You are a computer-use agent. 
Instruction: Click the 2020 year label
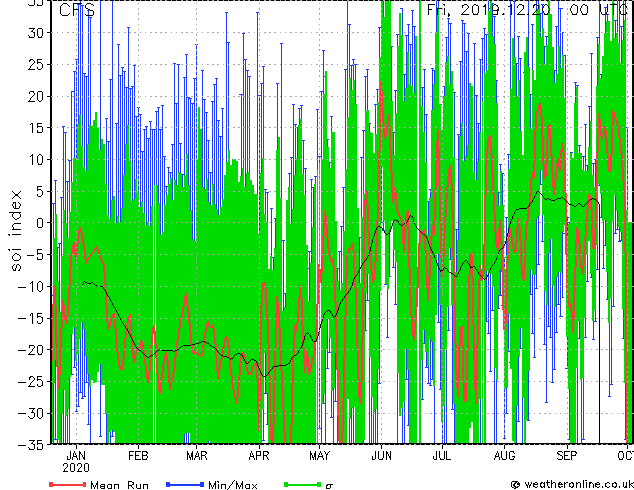click(76, 468)
